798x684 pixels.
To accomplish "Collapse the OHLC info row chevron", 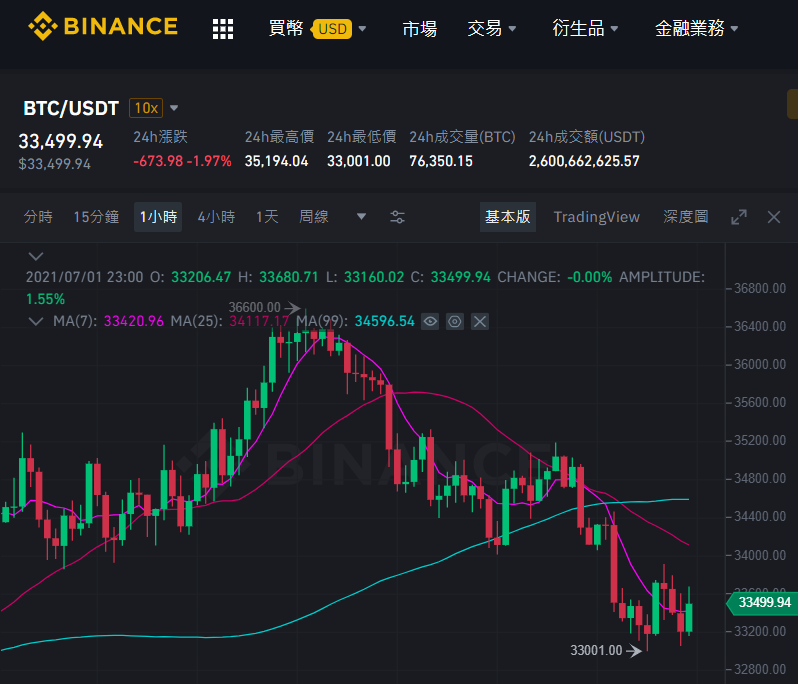I will coord(36,256).
